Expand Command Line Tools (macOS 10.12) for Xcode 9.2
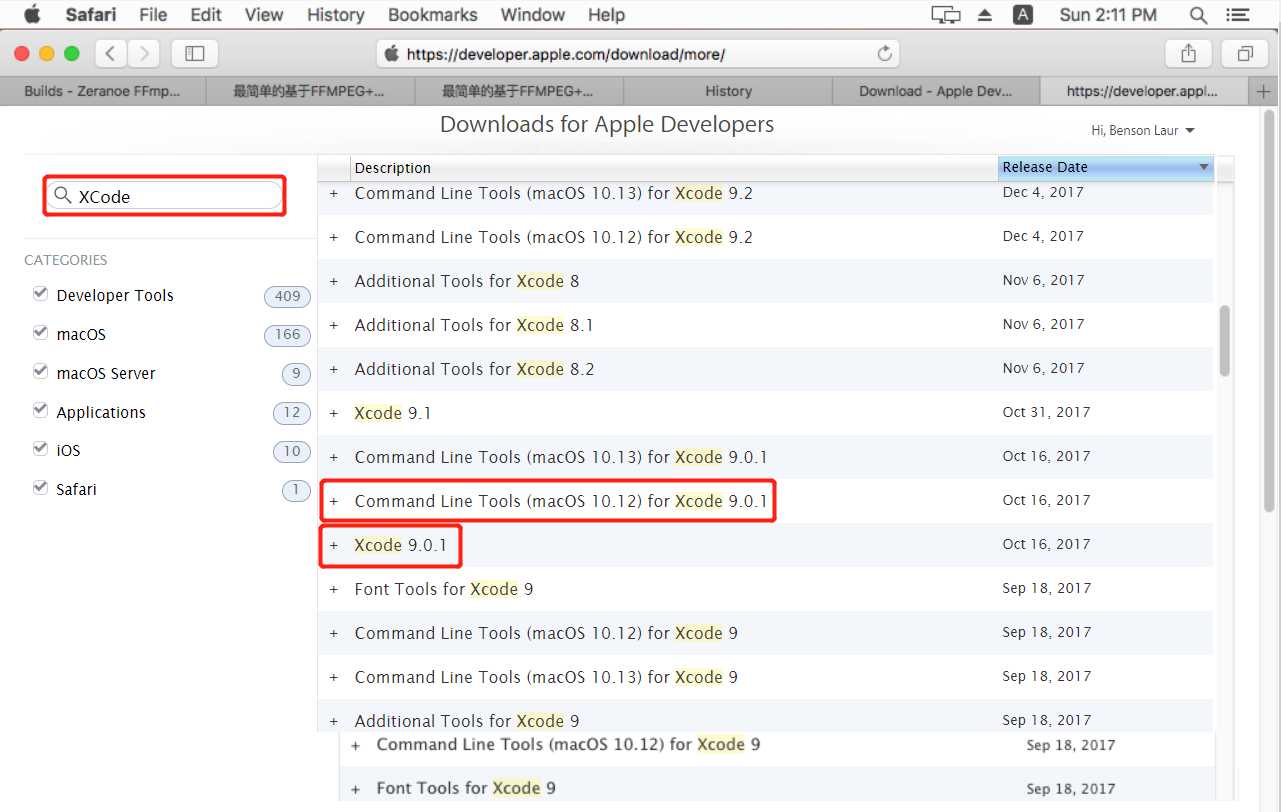This screenshot has height=812, width=1281. click(334, 238)
